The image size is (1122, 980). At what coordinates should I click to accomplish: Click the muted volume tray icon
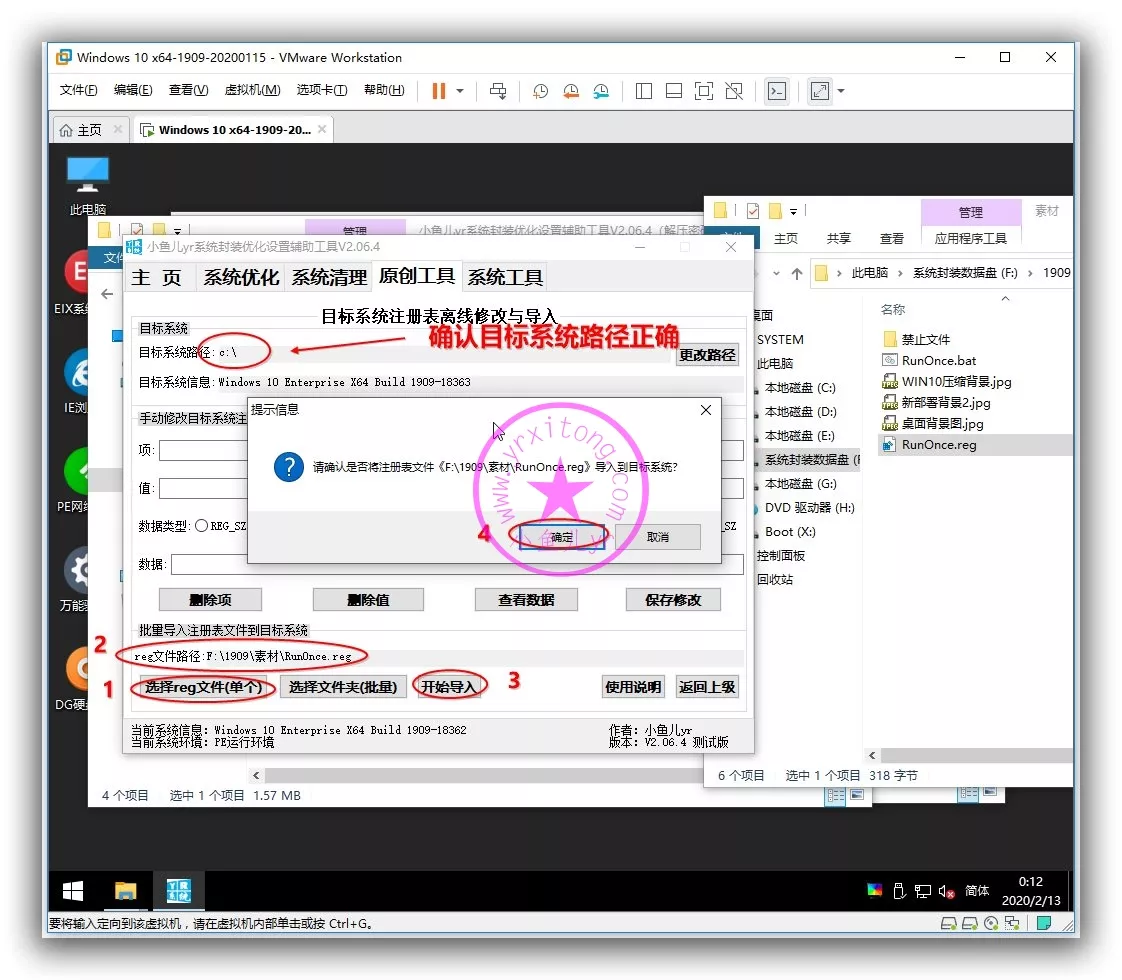coord(943,891)
